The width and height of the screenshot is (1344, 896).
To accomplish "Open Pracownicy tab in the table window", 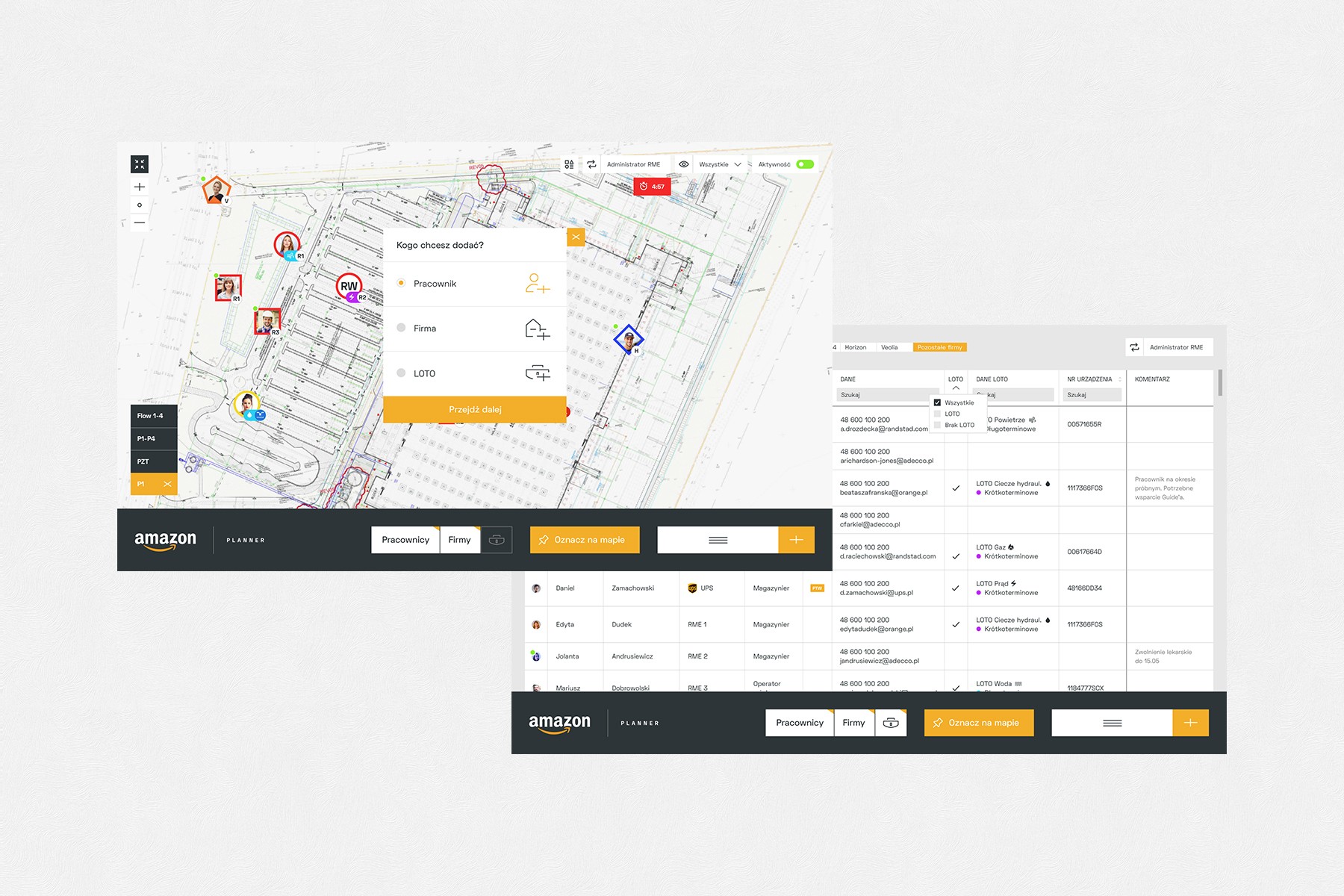I will (x=800, y=723).
